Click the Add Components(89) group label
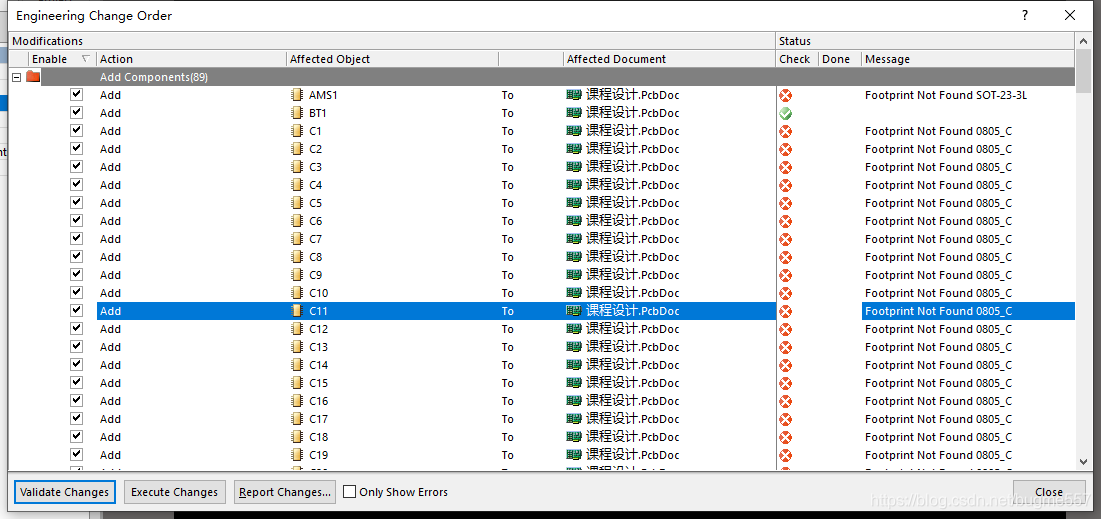 click(x=154, y=77)
